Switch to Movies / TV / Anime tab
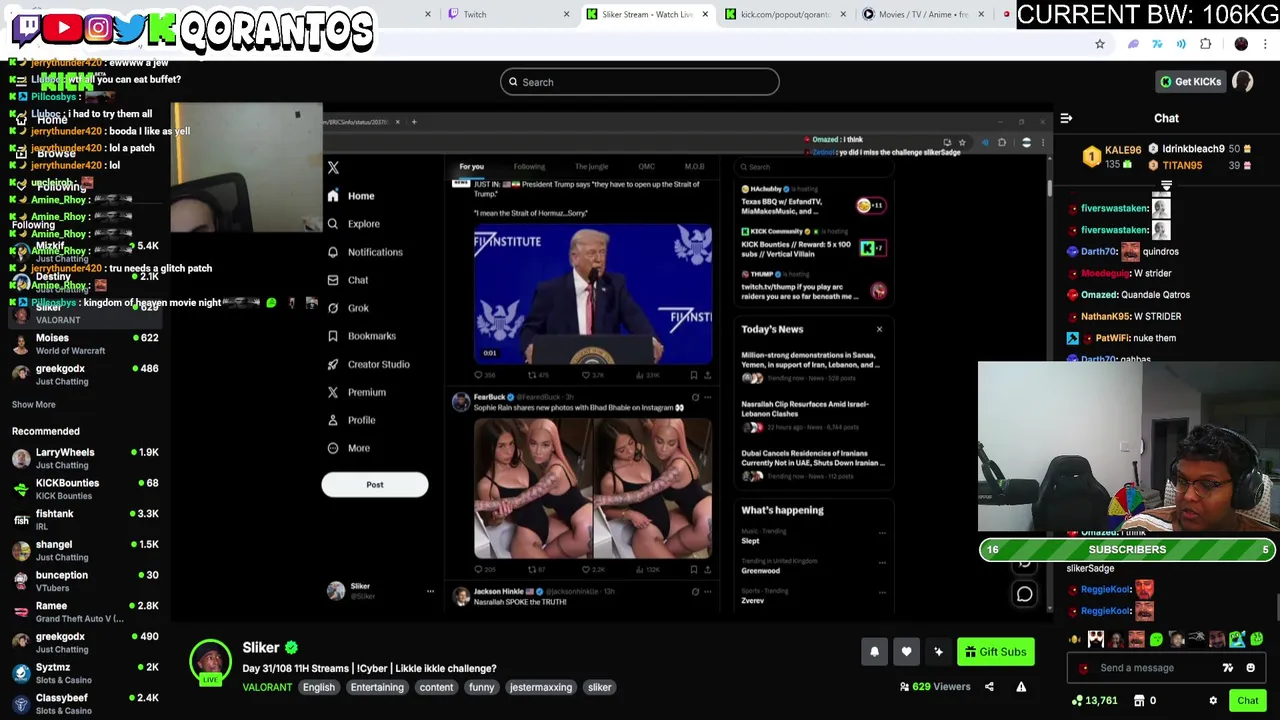The height and width of the screenshot is (720, 1280). (923, 14)
